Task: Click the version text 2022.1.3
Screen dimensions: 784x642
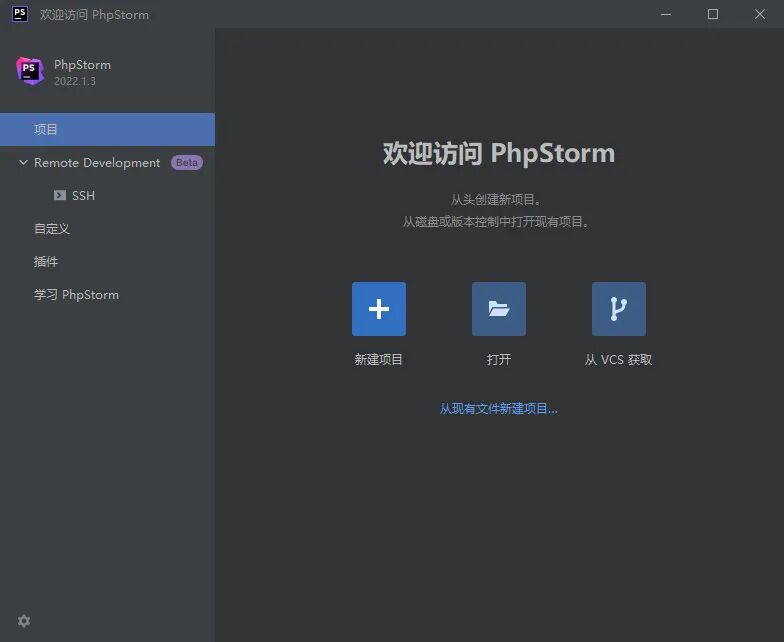Action: 75,81
